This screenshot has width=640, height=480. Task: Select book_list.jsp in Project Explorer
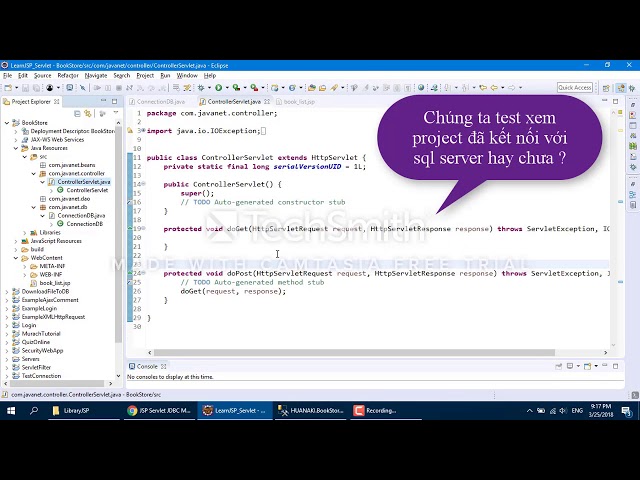pyautogui.click(x=55, y=283)
